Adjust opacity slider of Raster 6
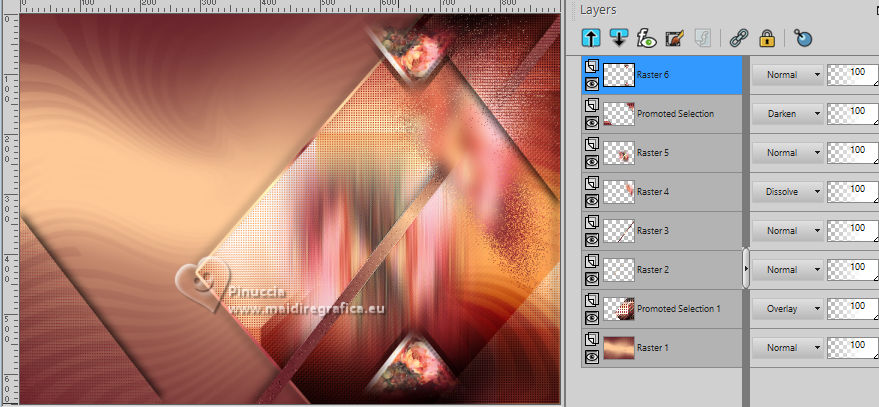879x407 pixels. tap(853, 75)
